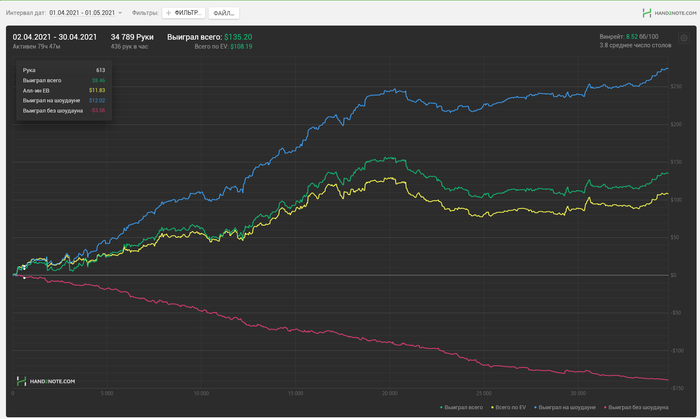
Task: Click the ФАЙЛ button
Action: coord(224,13)
